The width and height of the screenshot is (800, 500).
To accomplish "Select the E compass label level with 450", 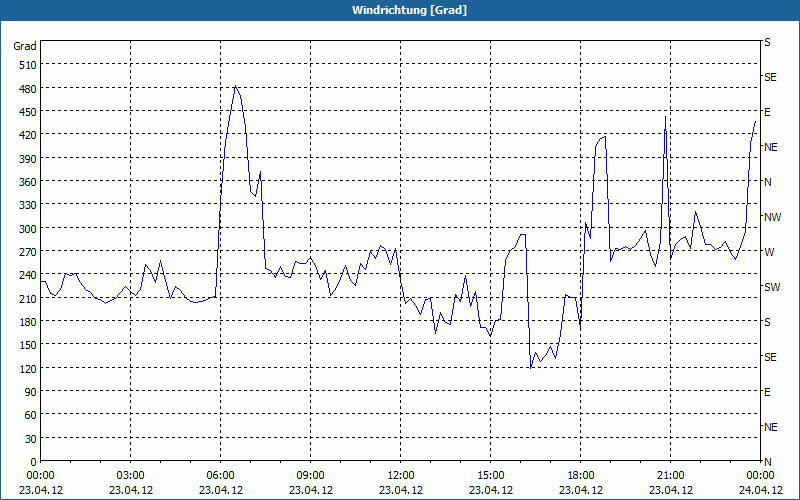I will (x=767, y=112).
